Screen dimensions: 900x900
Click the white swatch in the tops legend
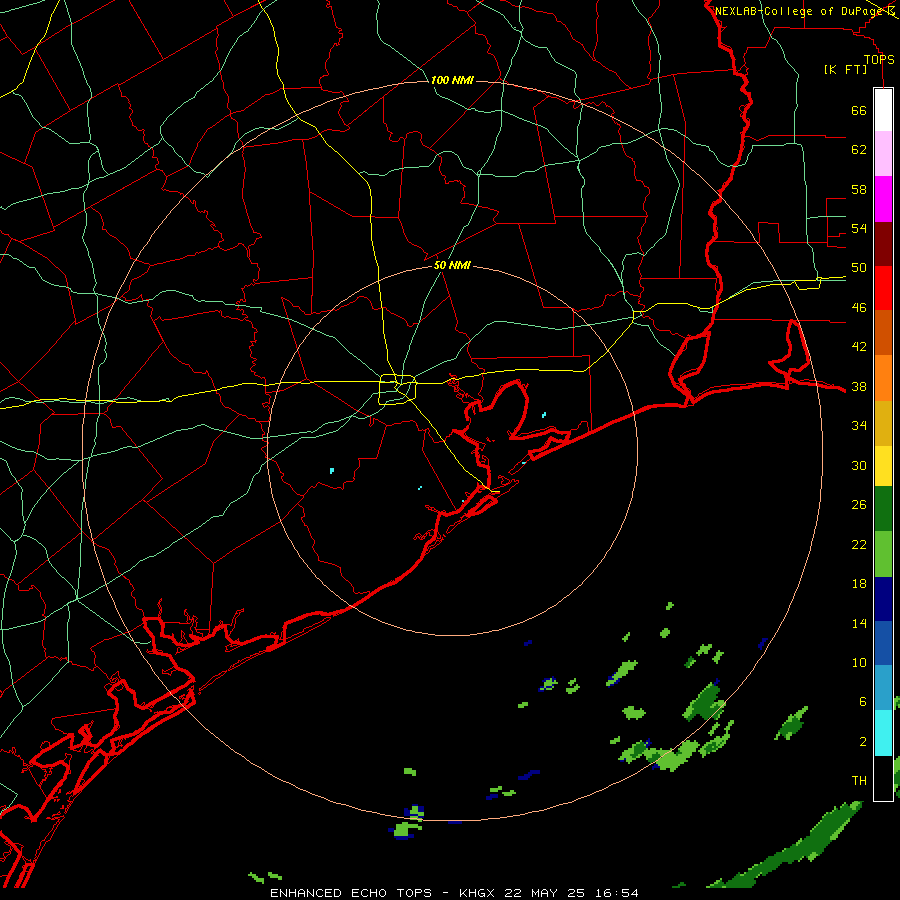click(x=883, y=110)
